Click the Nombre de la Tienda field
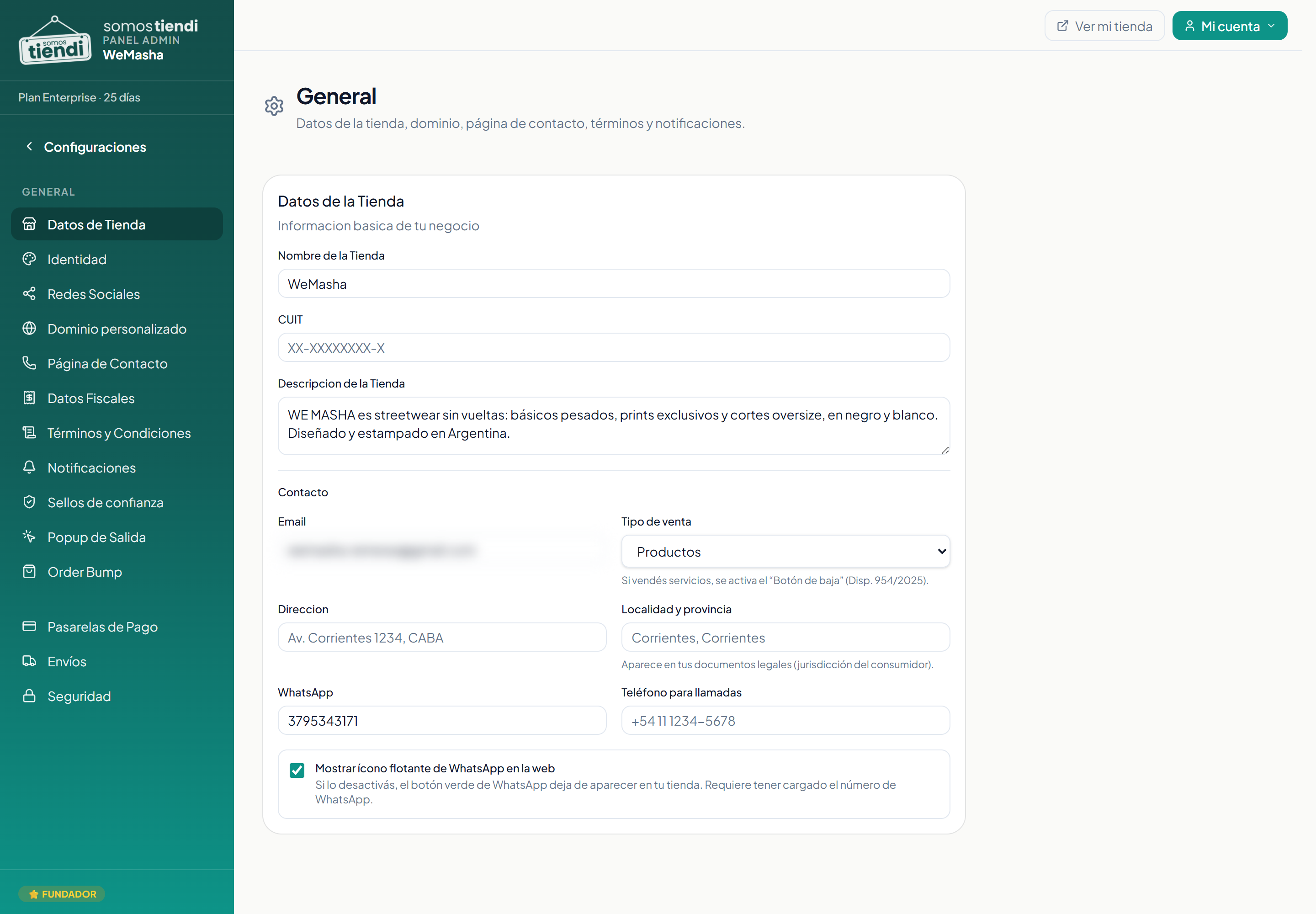1316x914 pixels. pos(614,283)
